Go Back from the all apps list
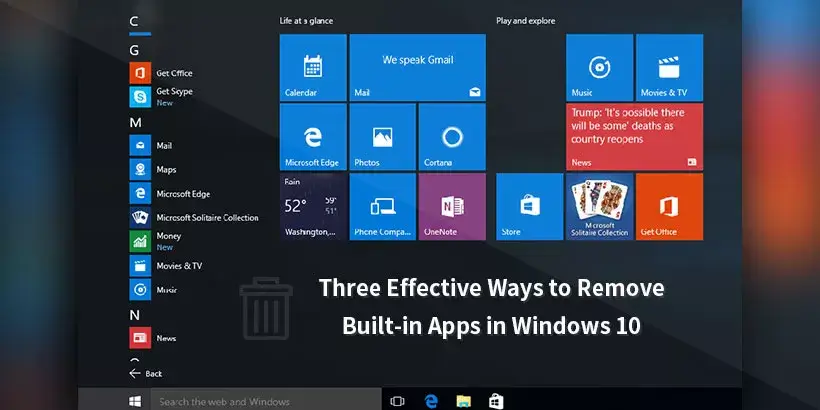This screenshot has width=820, height=410. click(146, 373)
